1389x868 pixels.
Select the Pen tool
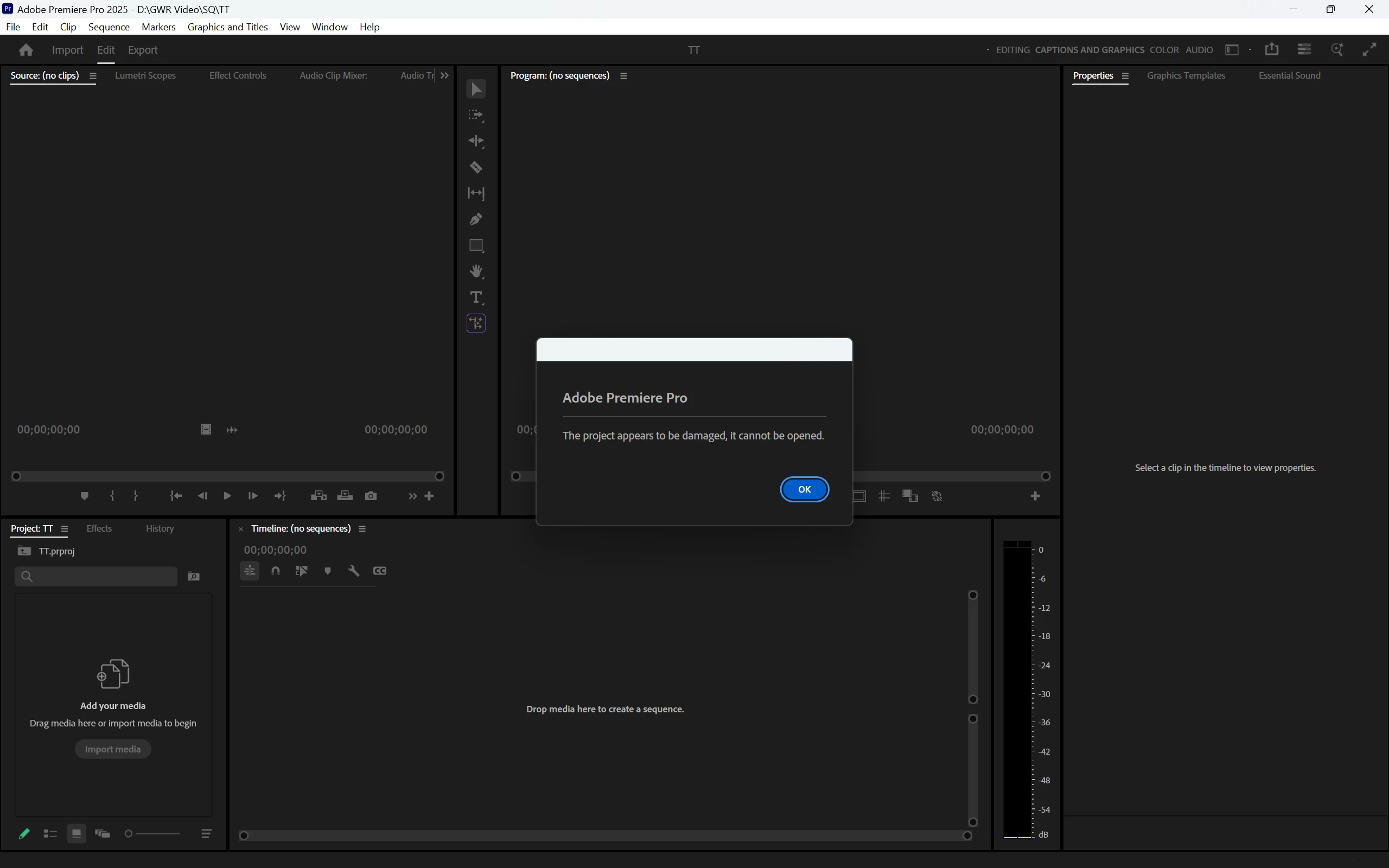click(x=476, y=219)
